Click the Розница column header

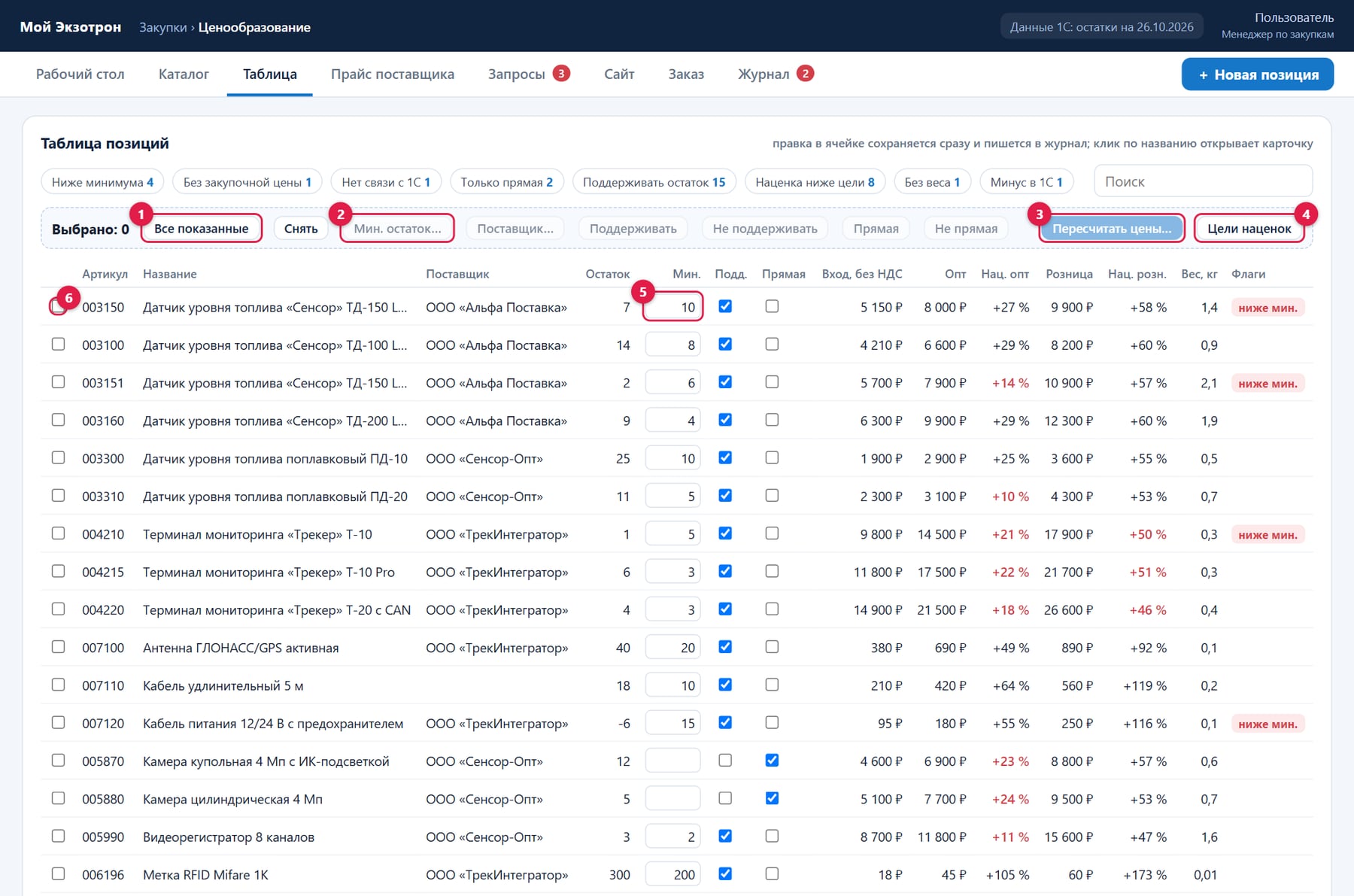1069,274
